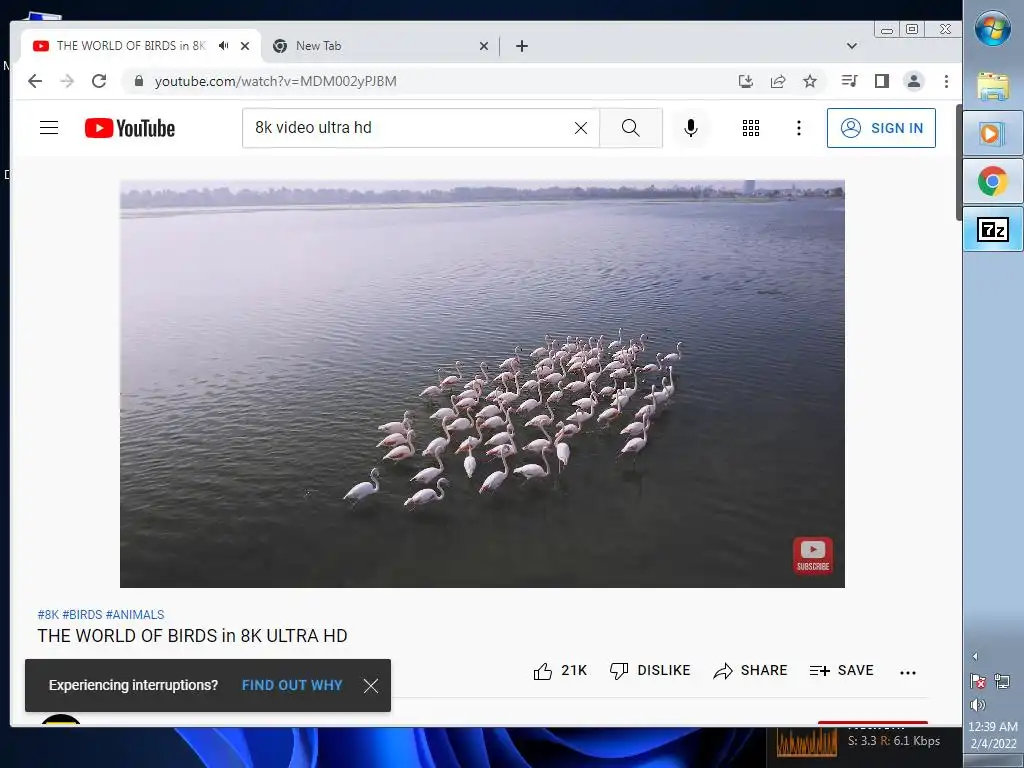Screen dimensions: 1024x768
Task: Go to the YouTube home logo
Action: pos(130,128)
